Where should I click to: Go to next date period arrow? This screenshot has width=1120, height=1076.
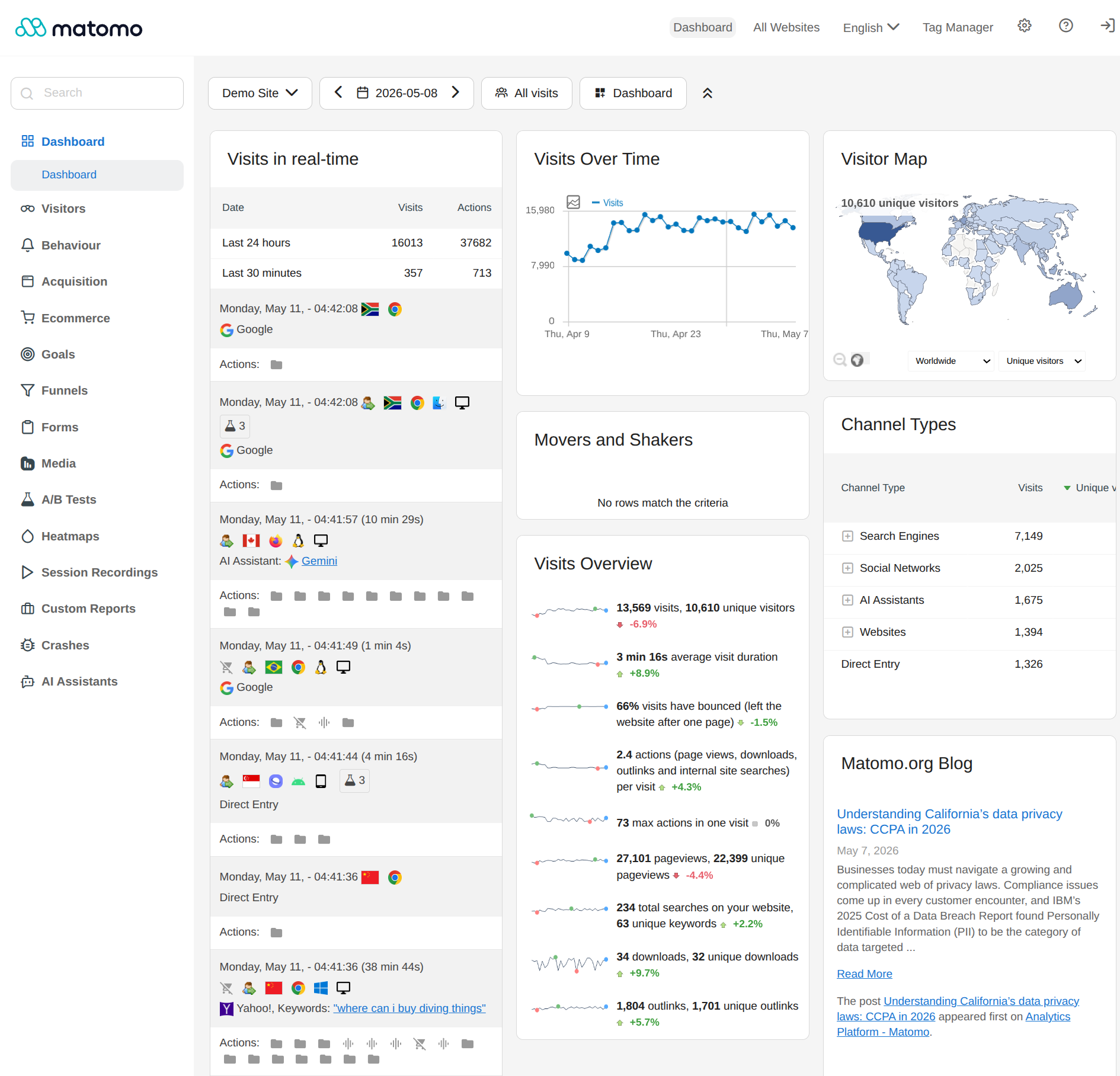pos(455,92)
